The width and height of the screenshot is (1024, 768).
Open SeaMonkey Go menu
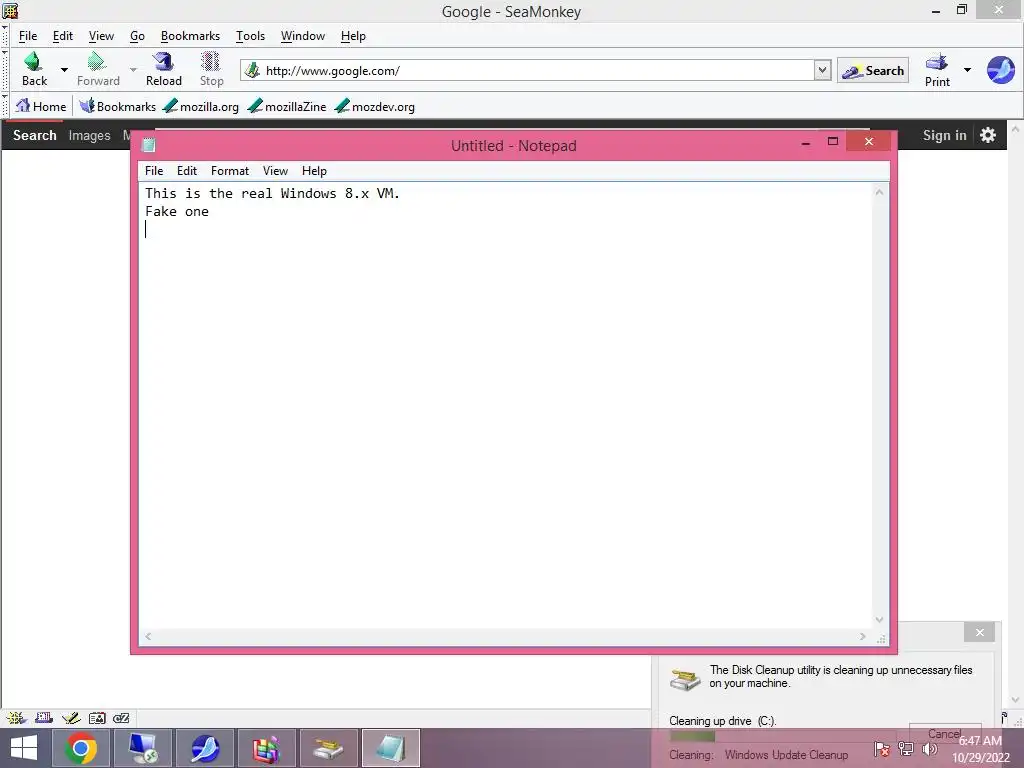point(137,36)
